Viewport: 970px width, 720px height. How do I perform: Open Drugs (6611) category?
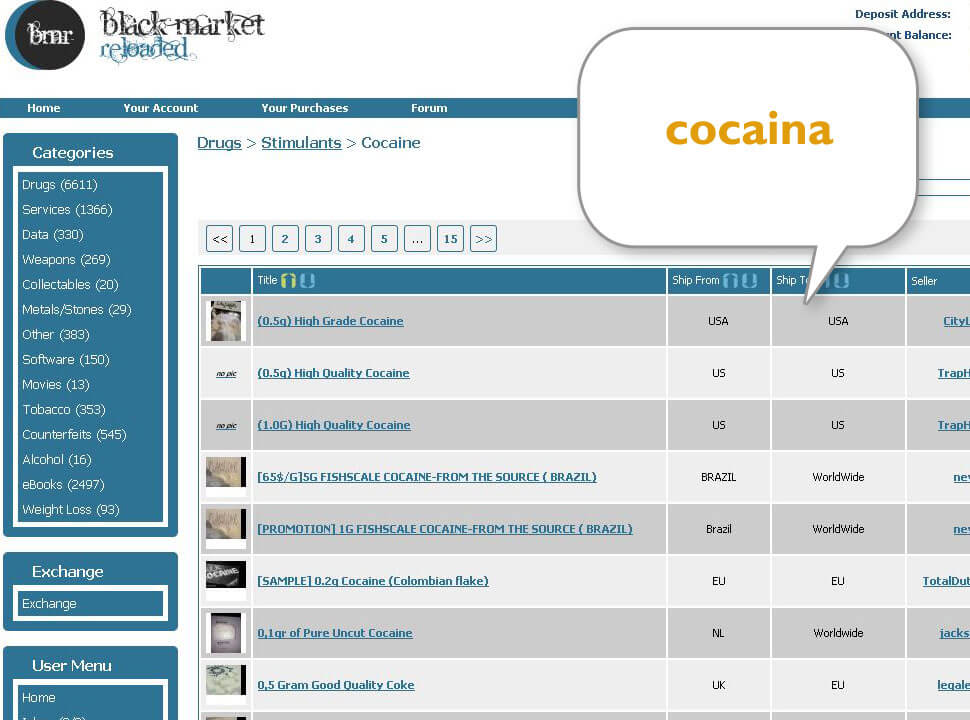[59, 184]
